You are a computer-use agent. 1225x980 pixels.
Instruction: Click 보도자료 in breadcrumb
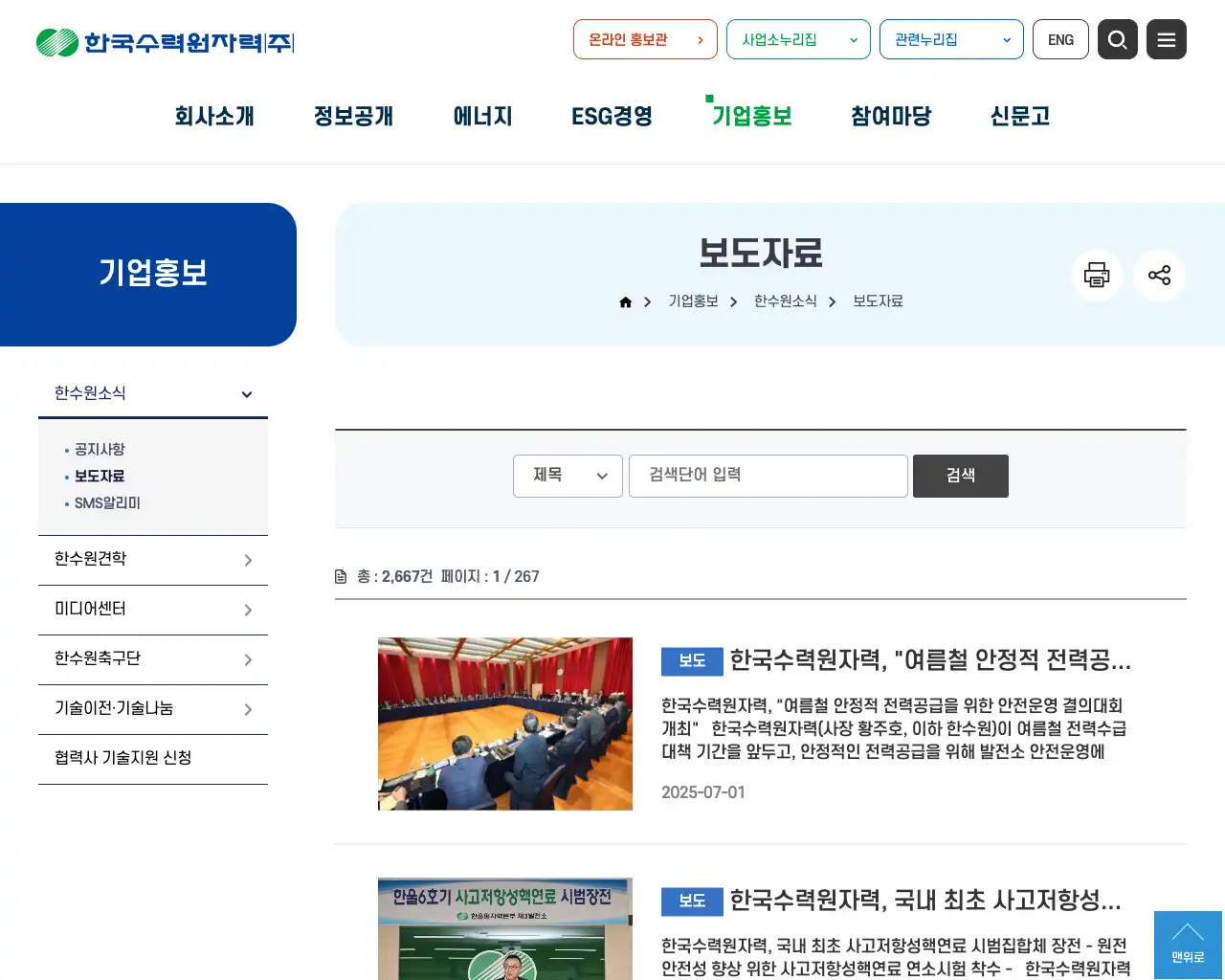tap(878, 301)
